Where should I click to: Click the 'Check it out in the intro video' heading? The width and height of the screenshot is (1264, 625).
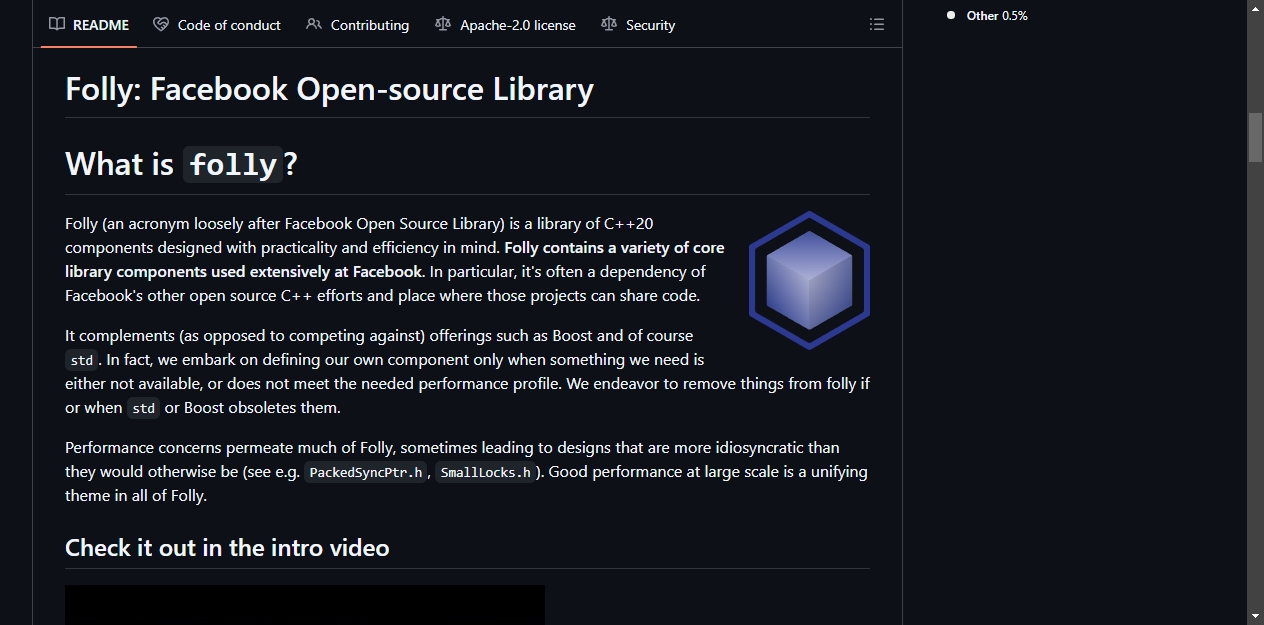(227, 548)
